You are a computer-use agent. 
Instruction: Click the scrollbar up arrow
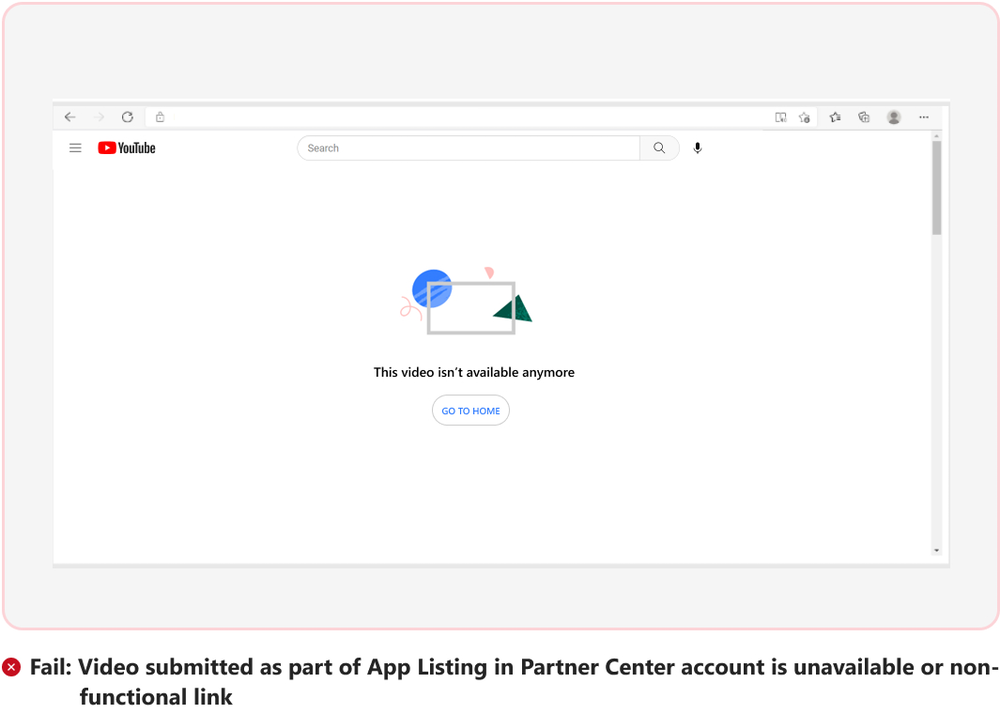(937, 135)
